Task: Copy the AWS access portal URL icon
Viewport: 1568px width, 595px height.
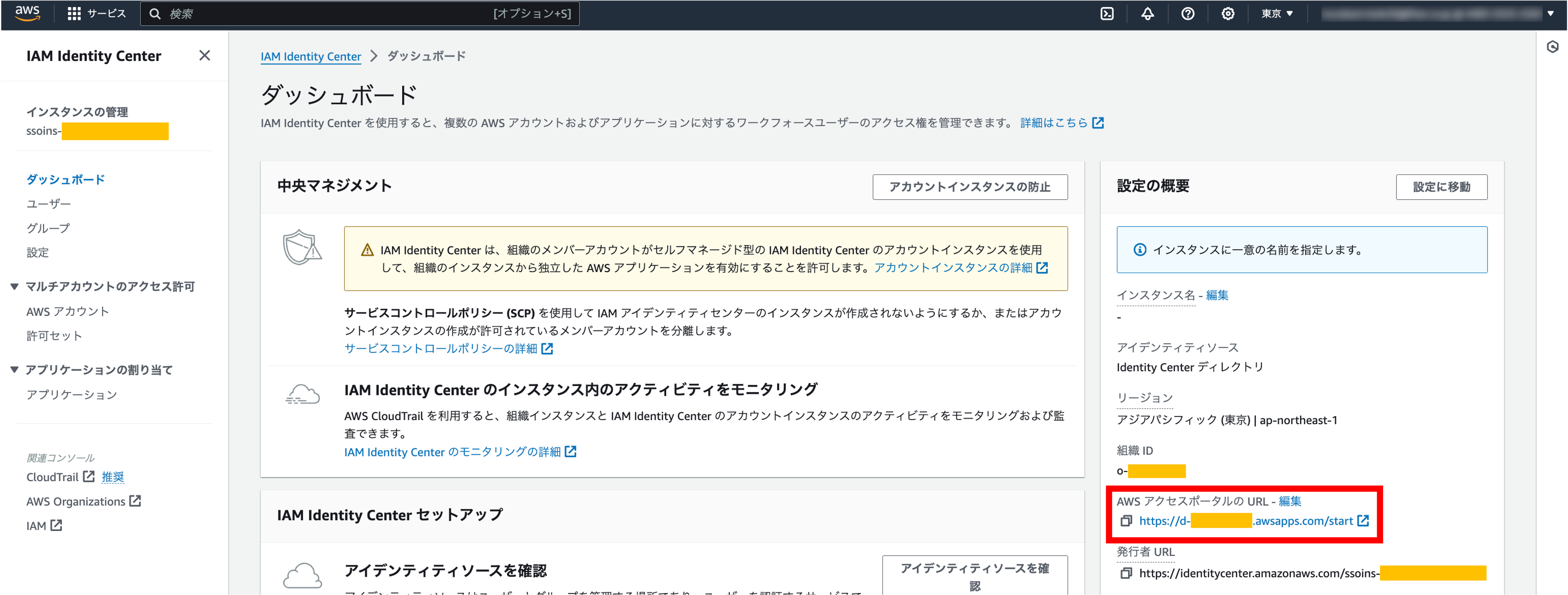Action: pos(1126,521)
